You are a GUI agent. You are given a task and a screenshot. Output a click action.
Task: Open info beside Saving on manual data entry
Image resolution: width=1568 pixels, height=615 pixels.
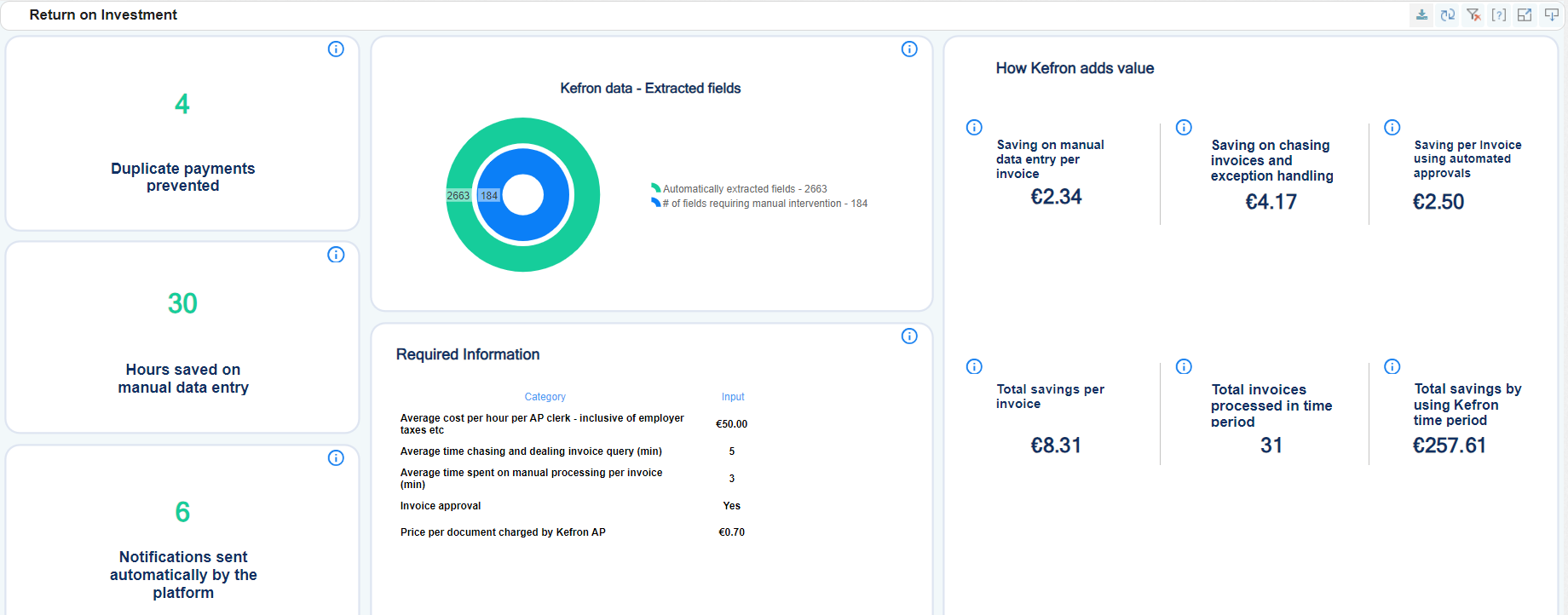click(974, 128)
